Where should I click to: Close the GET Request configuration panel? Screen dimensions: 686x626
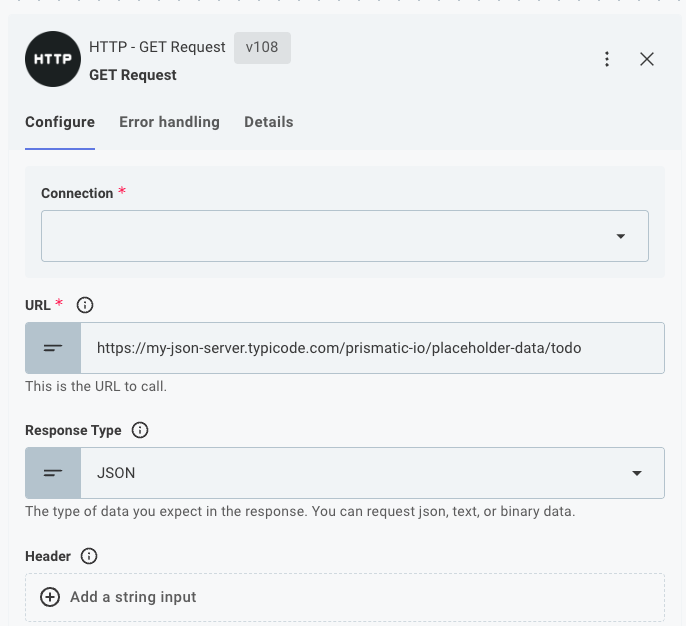(x=647, y=59)
